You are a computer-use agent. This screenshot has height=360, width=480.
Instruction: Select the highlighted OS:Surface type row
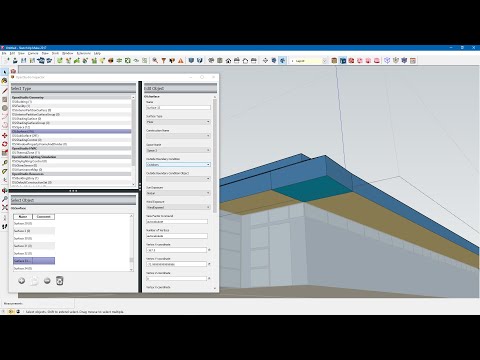click(x=71, y=131)
